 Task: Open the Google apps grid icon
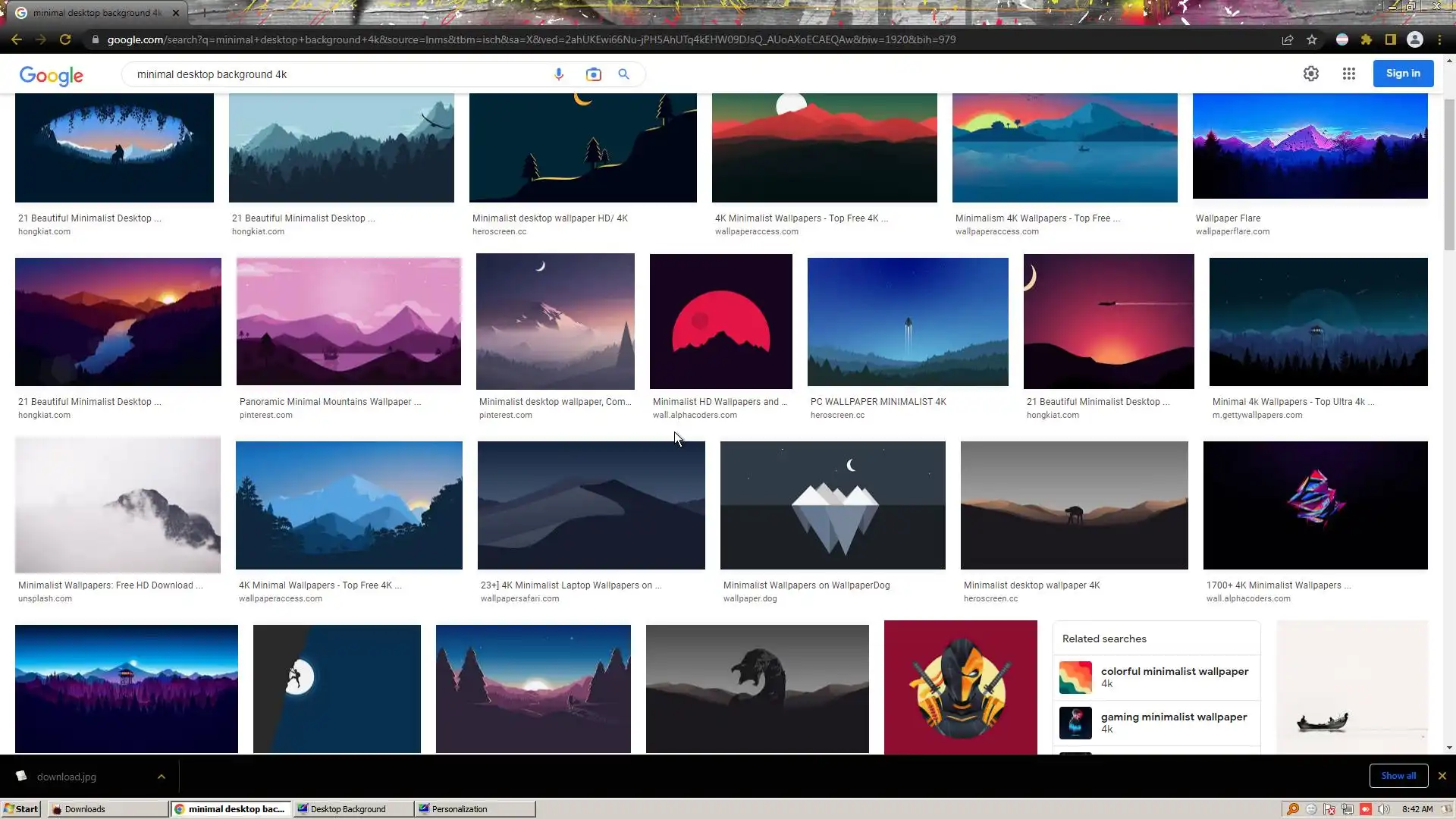(1349, 74)
